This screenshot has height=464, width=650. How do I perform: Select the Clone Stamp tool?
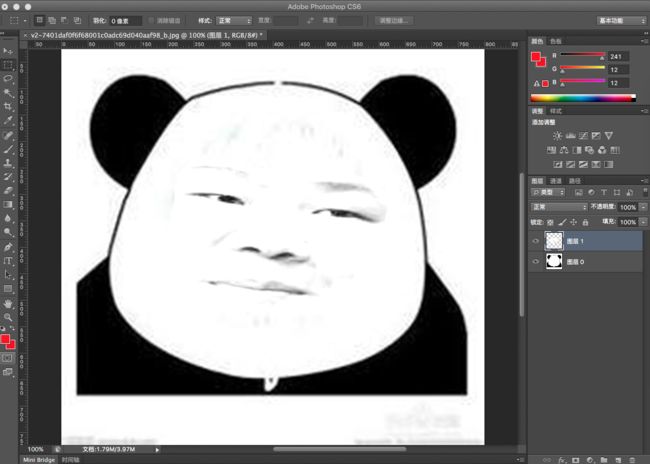click(8, 163)
